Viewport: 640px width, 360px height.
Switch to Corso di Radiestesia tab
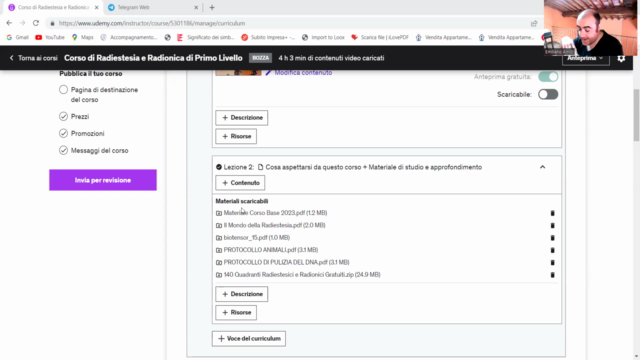point(53,7)
